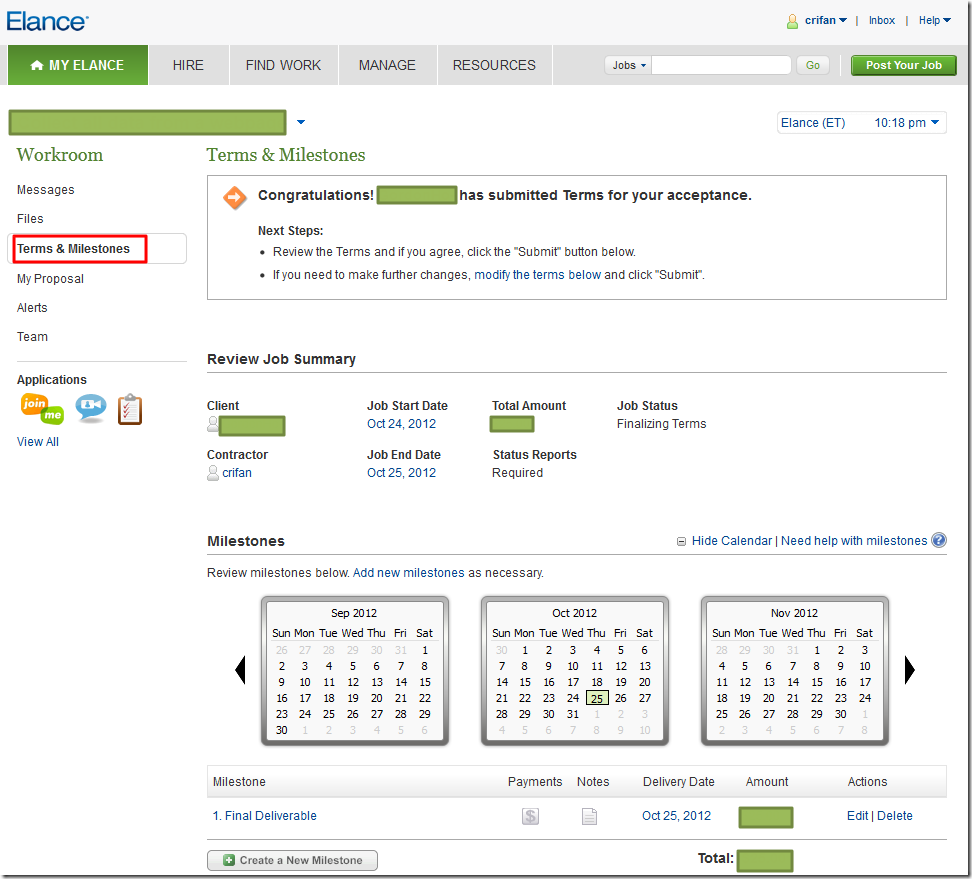Open the Notes page icon for Final Deliverable
The image size is (972, 879).
[x=590, y=816]
